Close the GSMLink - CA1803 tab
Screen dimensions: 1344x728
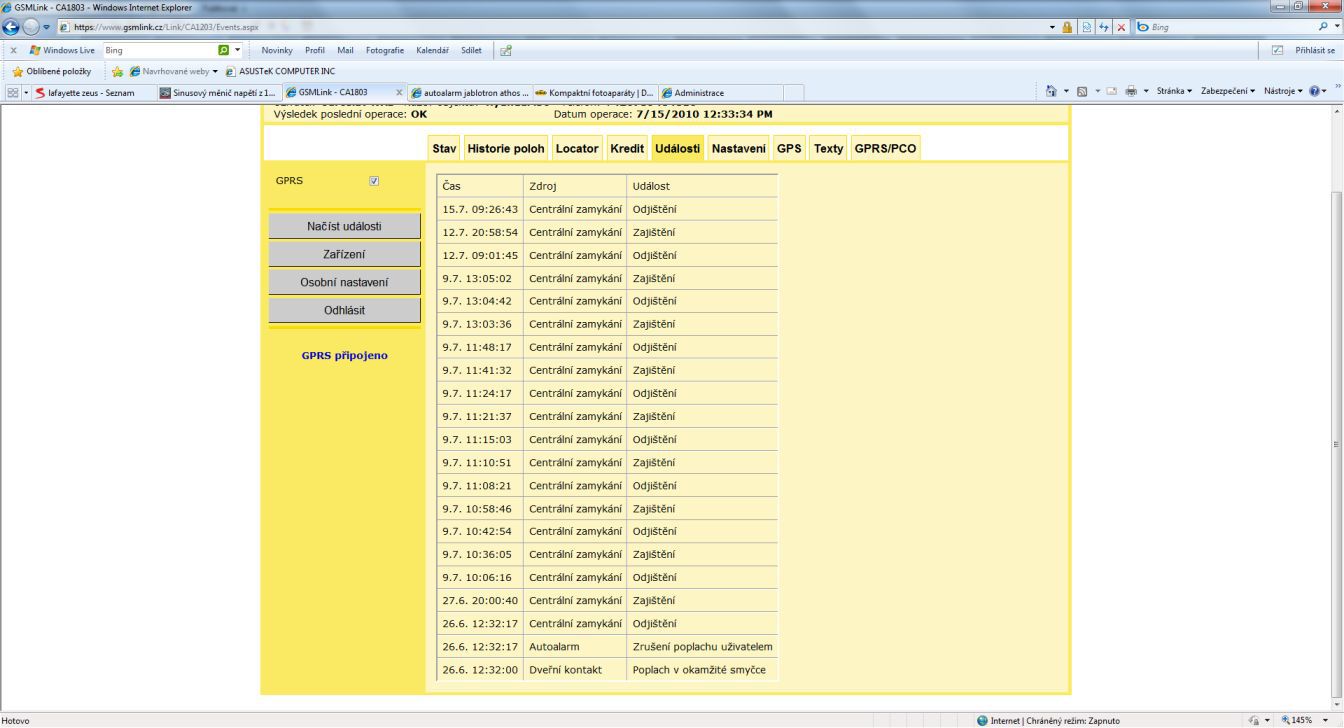[399, 93]
